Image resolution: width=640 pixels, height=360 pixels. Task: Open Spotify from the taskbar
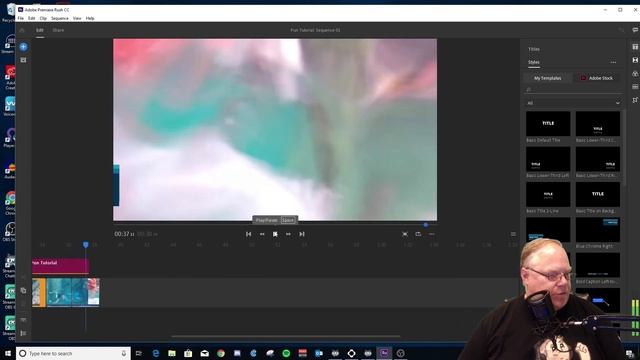(x=286, y=353)
